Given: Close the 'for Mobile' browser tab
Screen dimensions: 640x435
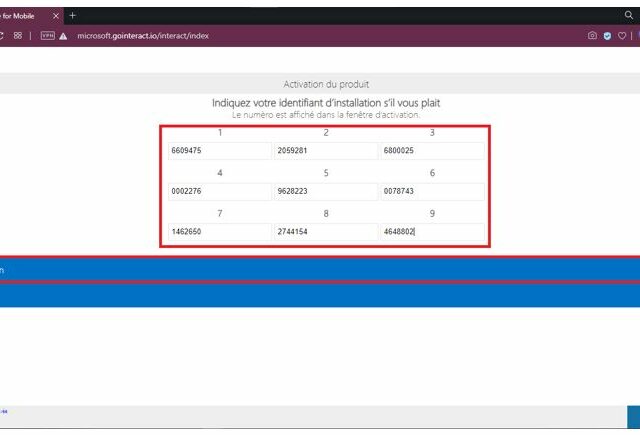Looking at the screenshot, I should pos(55,16).
